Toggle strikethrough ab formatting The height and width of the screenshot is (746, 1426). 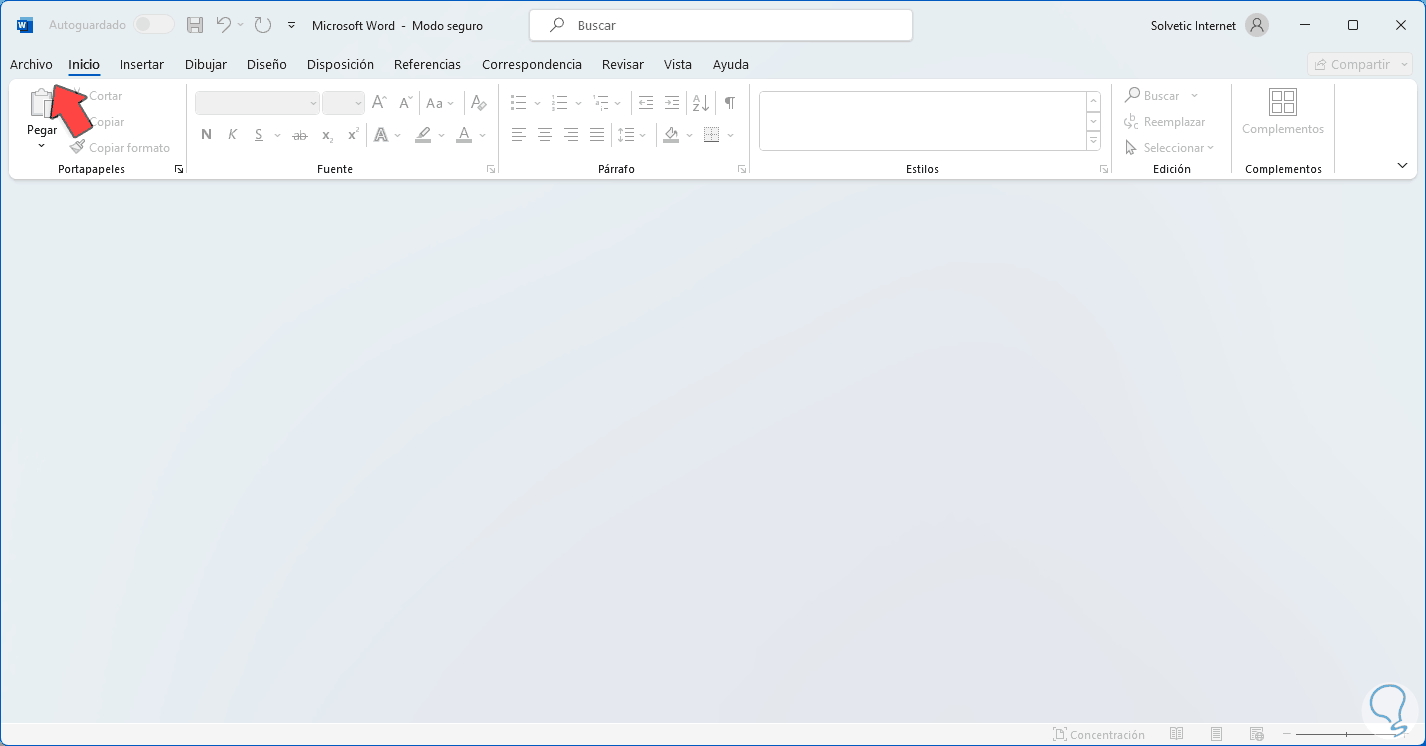[x=299, y=134]
